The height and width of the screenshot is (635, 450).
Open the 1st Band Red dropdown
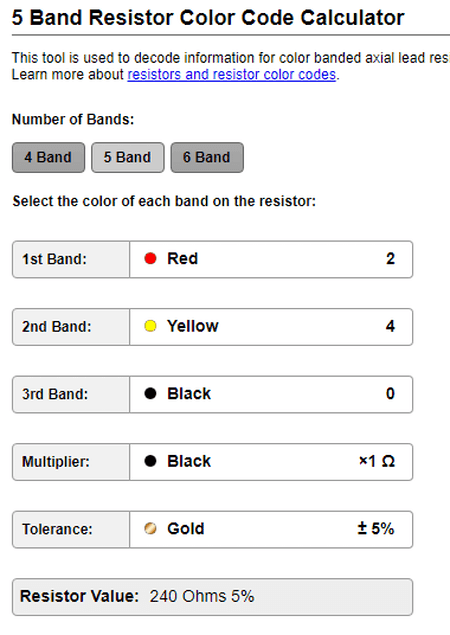[x=271, y=259]
